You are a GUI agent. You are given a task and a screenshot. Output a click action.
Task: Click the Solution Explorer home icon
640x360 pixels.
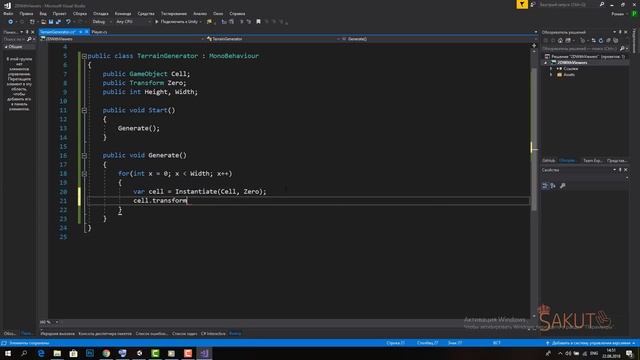(x=560, y=40)
